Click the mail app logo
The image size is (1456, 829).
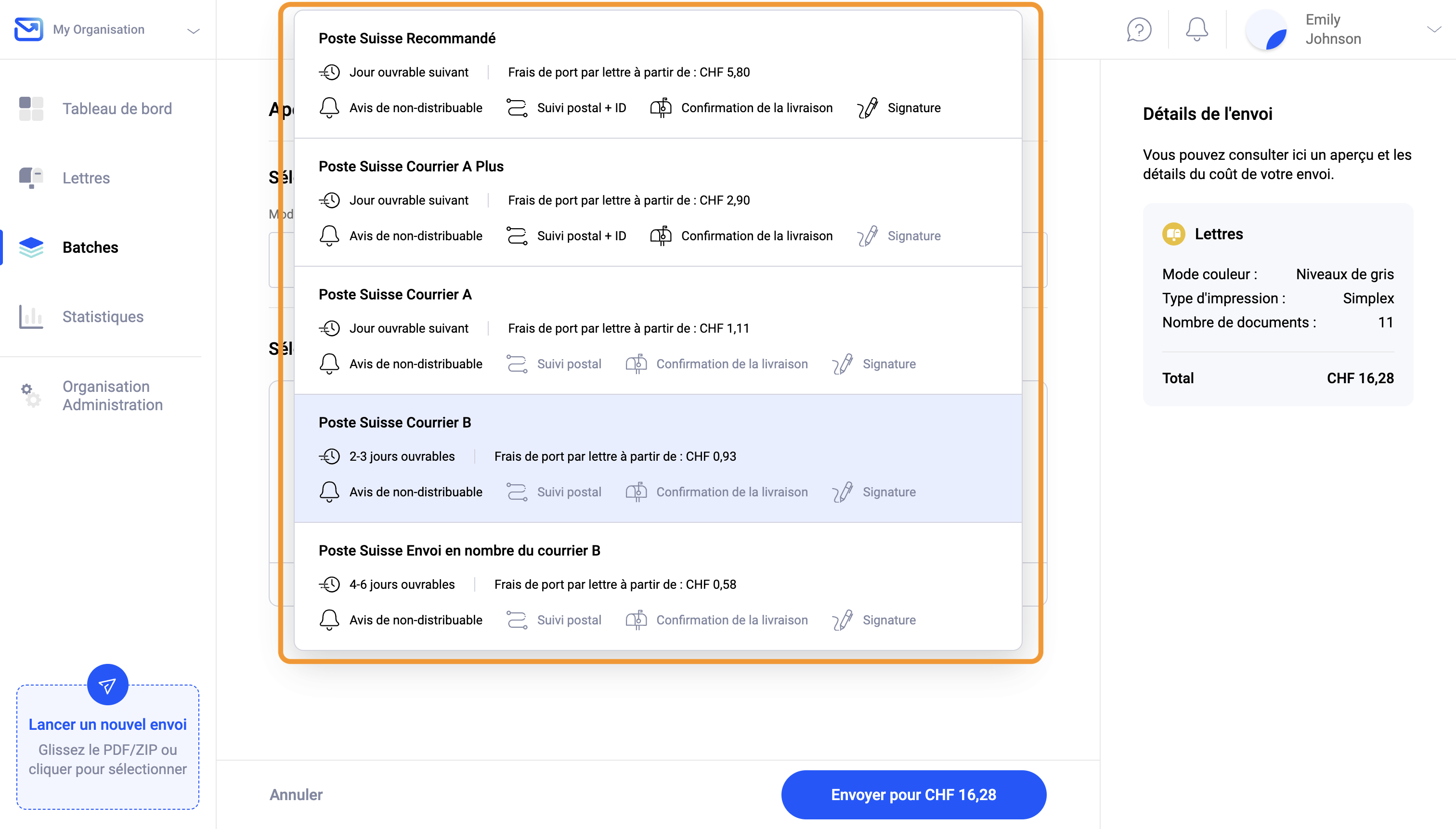pos(28,29)
